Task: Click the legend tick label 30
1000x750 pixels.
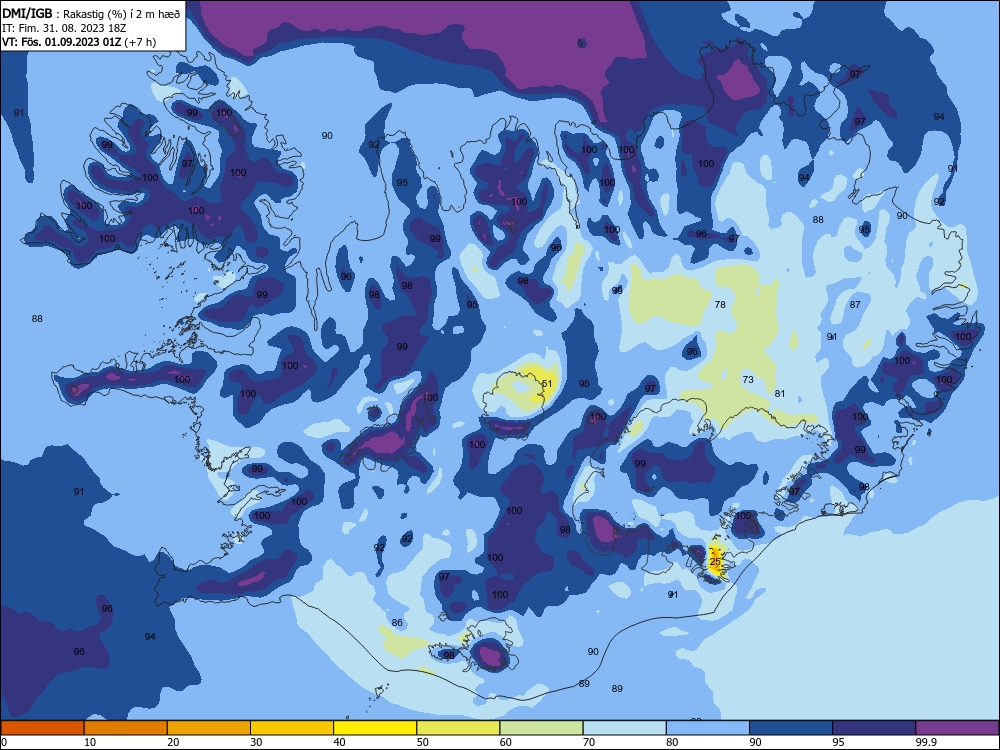Action: 256,742
